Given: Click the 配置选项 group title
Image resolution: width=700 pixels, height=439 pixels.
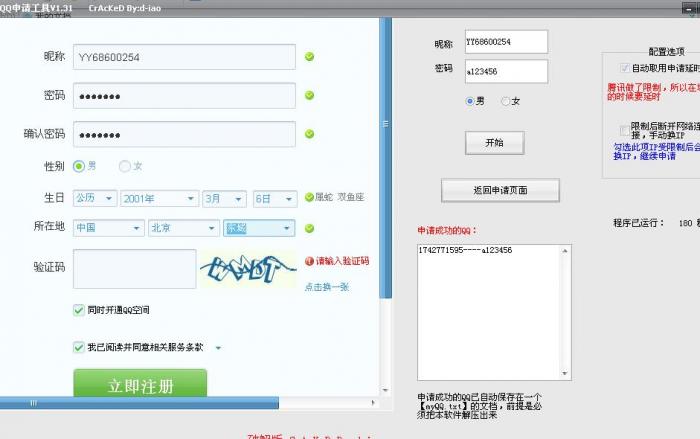Looking at the screenshot, I should [x=667, y=52].
